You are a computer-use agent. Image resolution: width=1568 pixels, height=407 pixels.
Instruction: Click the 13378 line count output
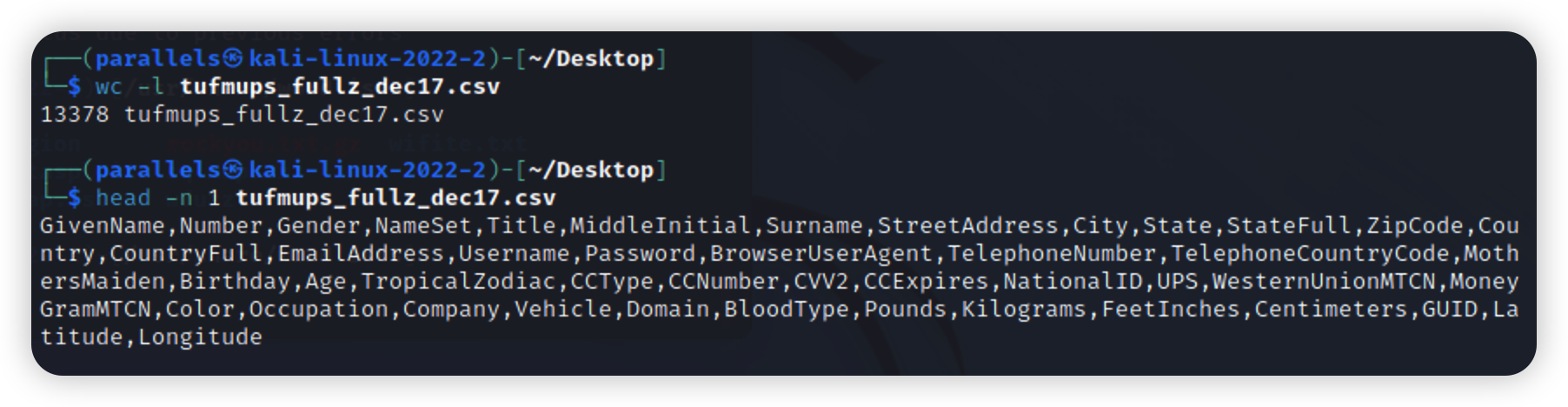[75, 115]
